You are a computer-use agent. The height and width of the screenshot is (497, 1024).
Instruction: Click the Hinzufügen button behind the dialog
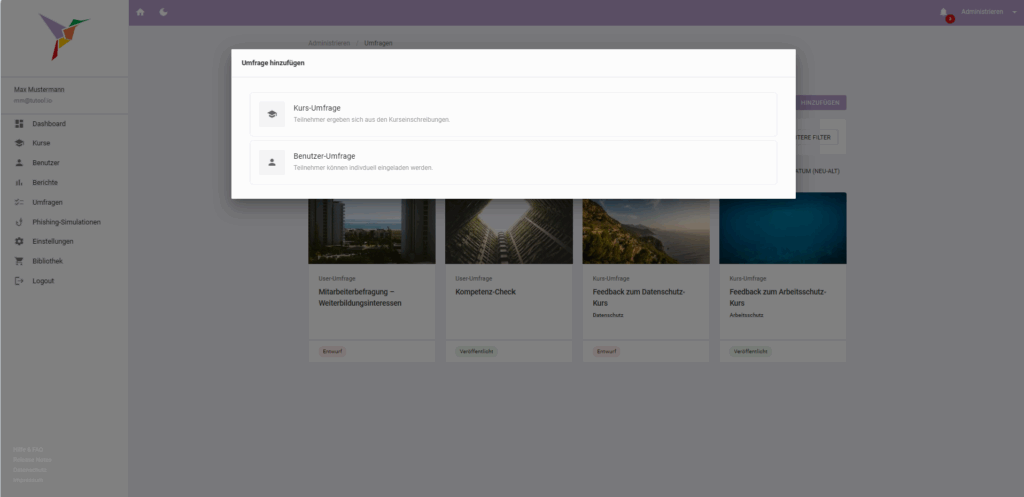pos(820,103)
